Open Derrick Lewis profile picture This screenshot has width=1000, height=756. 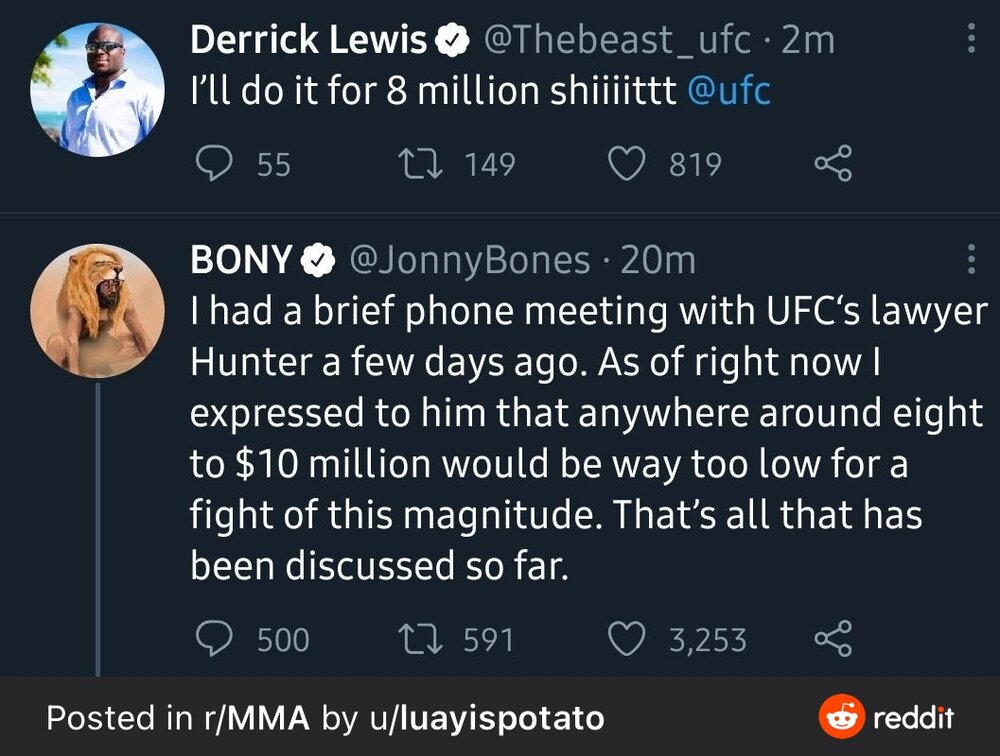click(x=97, y=90)
